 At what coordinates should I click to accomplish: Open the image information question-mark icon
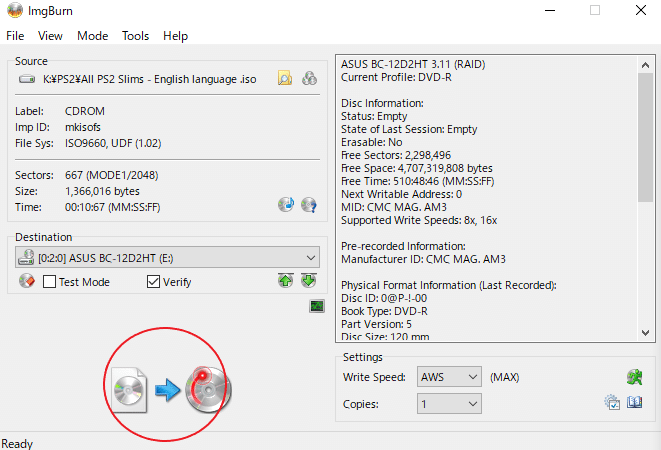[x=309, y=205]
